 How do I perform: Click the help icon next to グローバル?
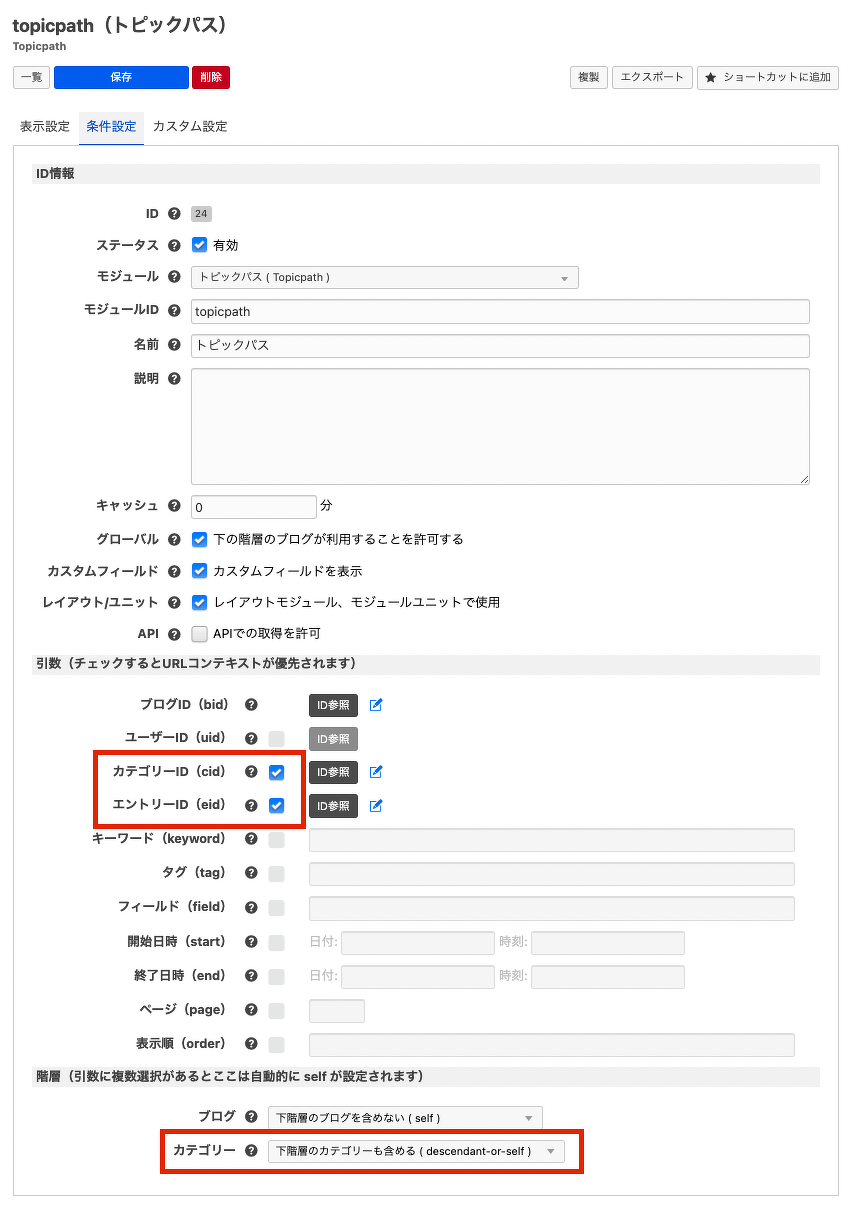point(174,539)
